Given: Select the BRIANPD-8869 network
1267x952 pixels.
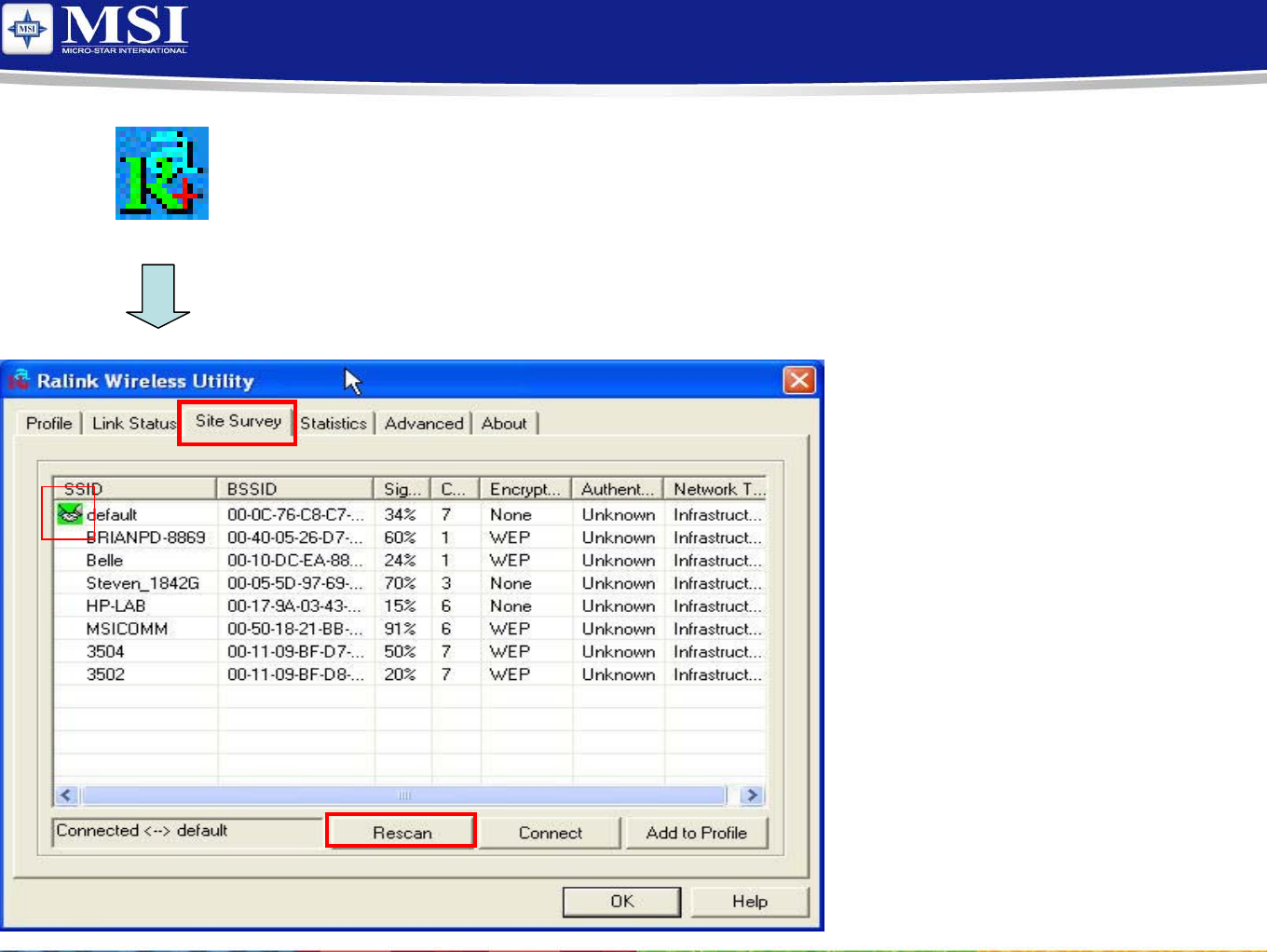Looking at the screenshot, I should pos(410,537).
